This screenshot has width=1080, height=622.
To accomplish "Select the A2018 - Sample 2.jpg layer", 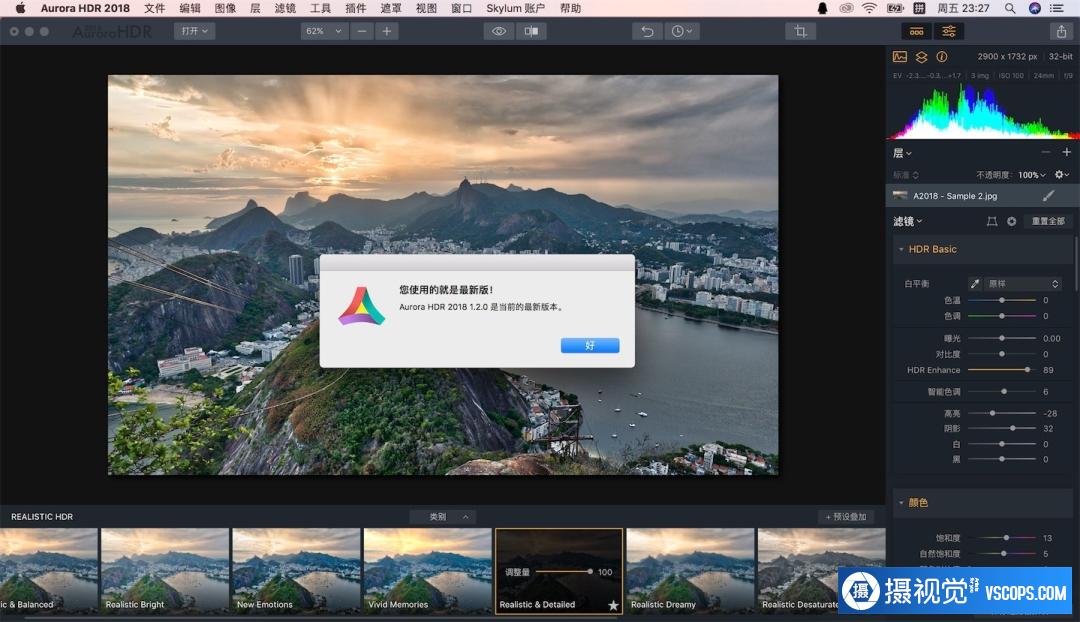I will [x=982, y=196].
